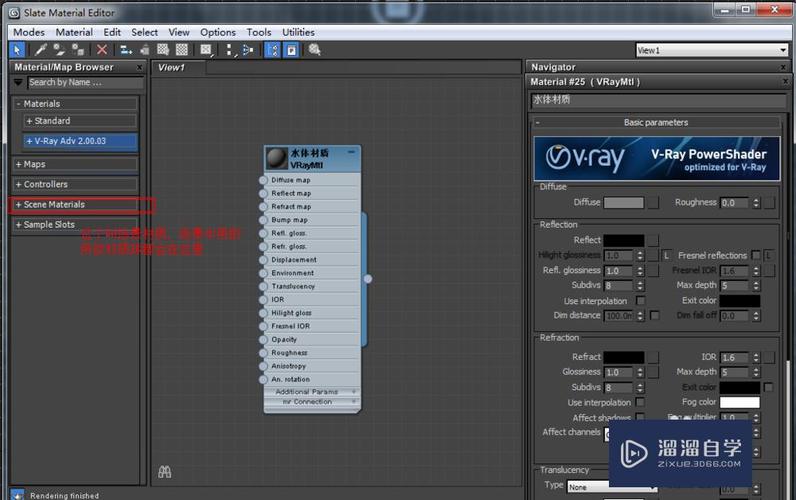796x500 pixels.
Task: Click Roughness map slot button
Action: [x=770, y=203]
